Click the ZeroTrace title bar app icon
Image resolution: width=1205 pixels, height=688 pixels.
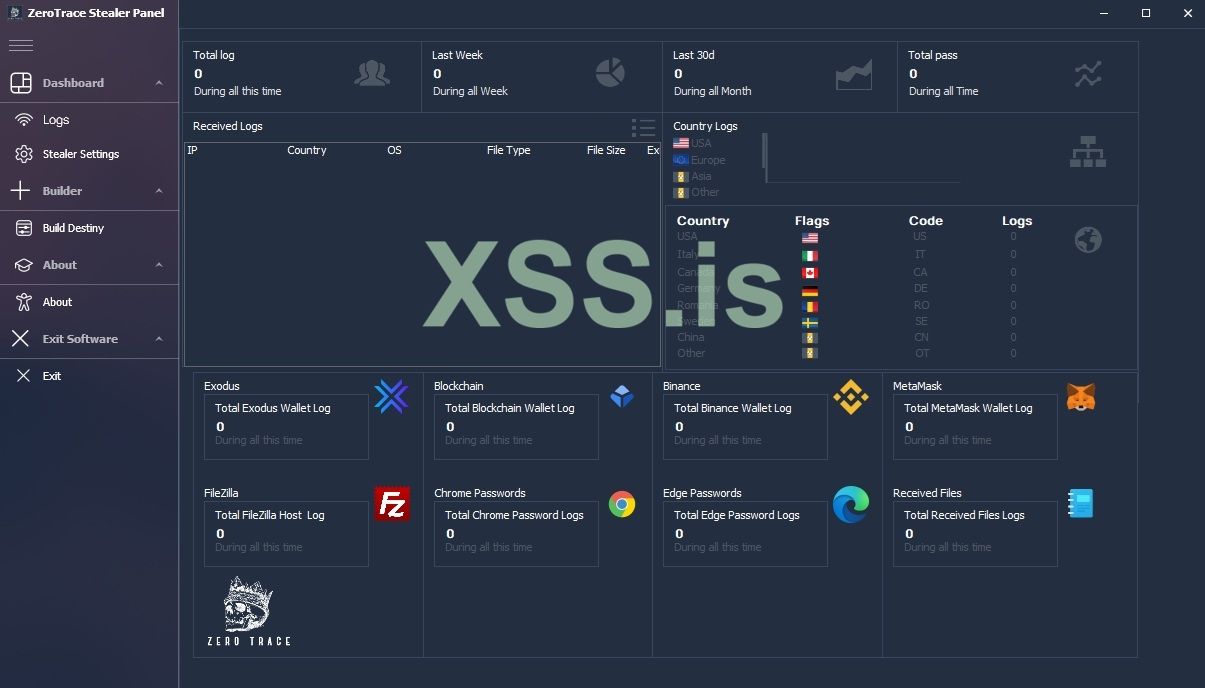(15, 12)
